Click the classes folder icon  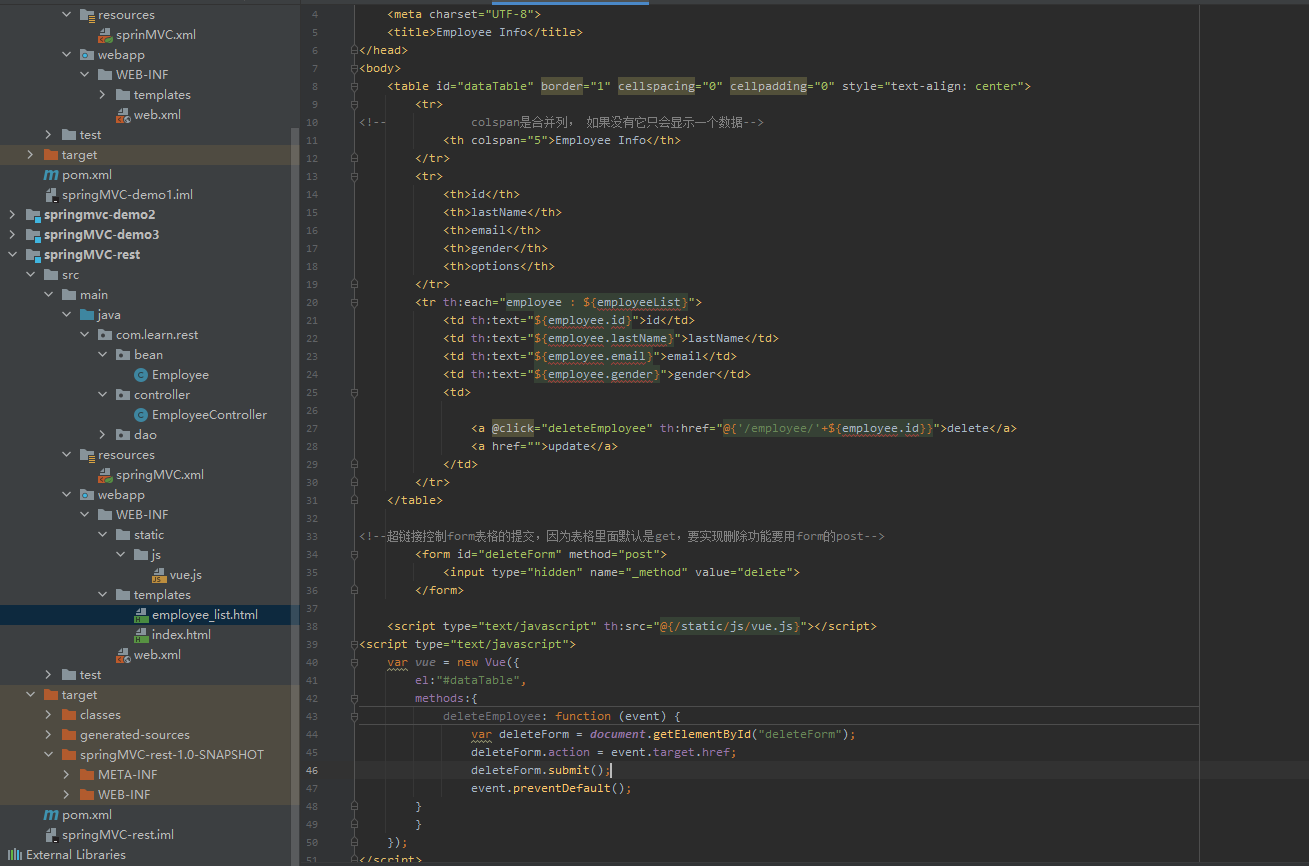point(69,715)
